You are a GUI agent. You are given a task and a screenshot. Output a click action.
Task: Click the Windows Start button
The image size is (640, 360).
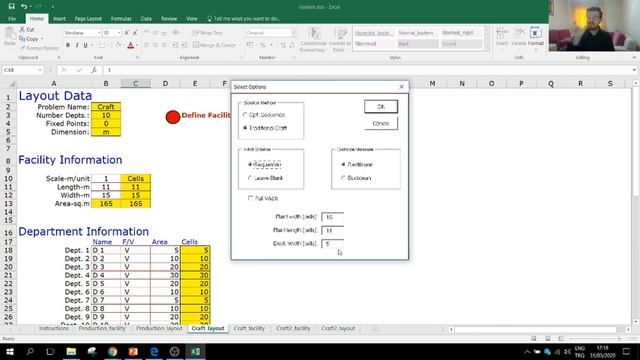[x=9, y=351]
